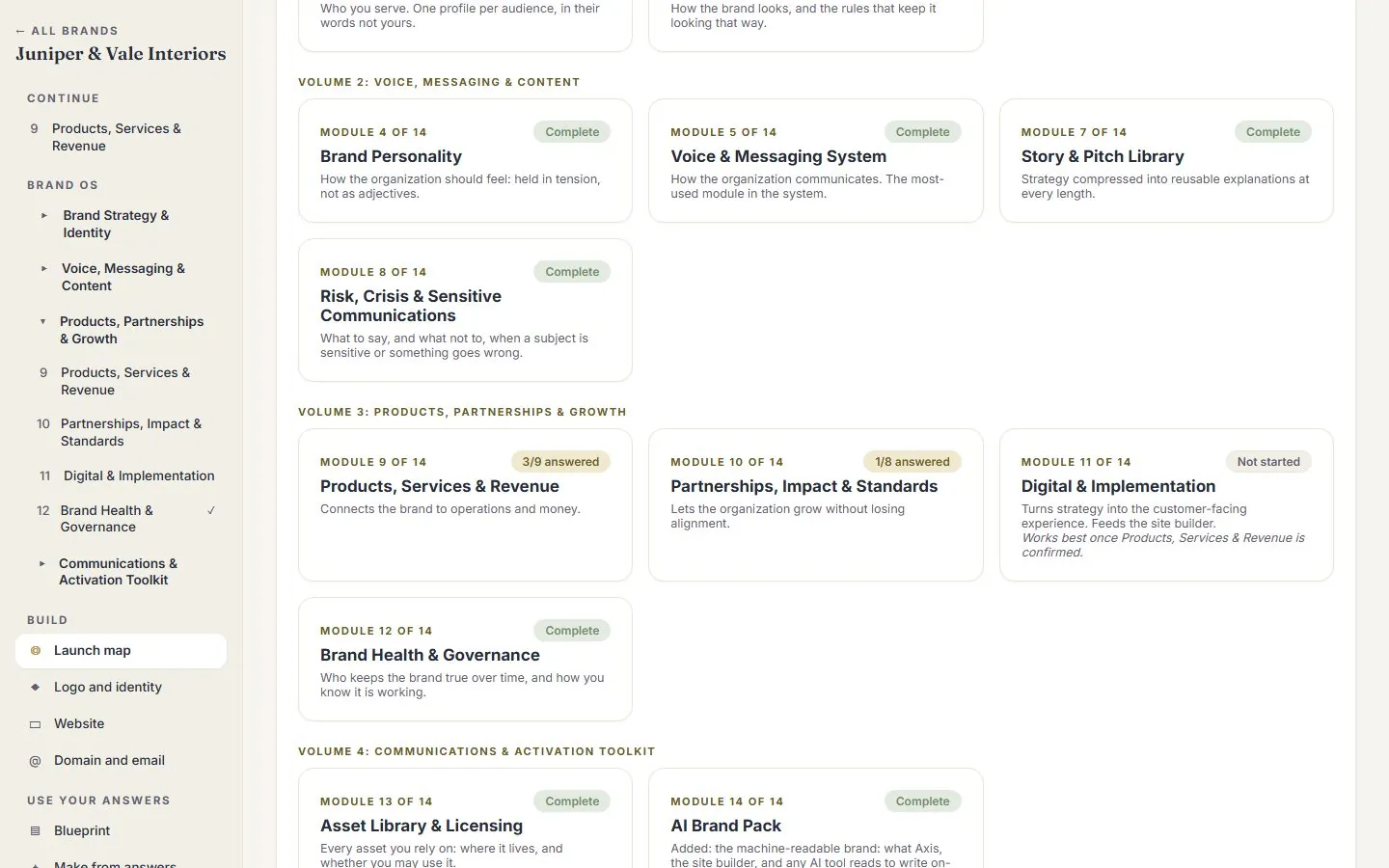
Task: Click the Juniper & Vale Interiors brand title
Action: point(121,54)
